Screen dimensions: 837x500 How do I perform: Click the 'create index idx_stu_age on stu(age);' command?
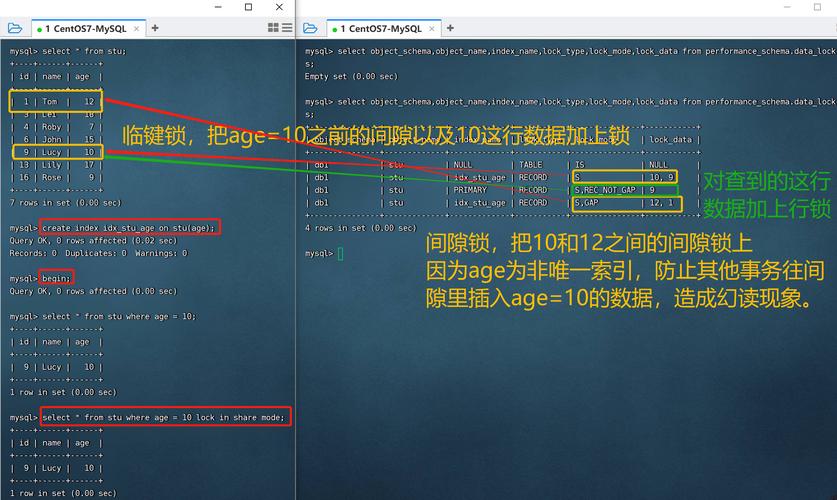click(129, 228)
